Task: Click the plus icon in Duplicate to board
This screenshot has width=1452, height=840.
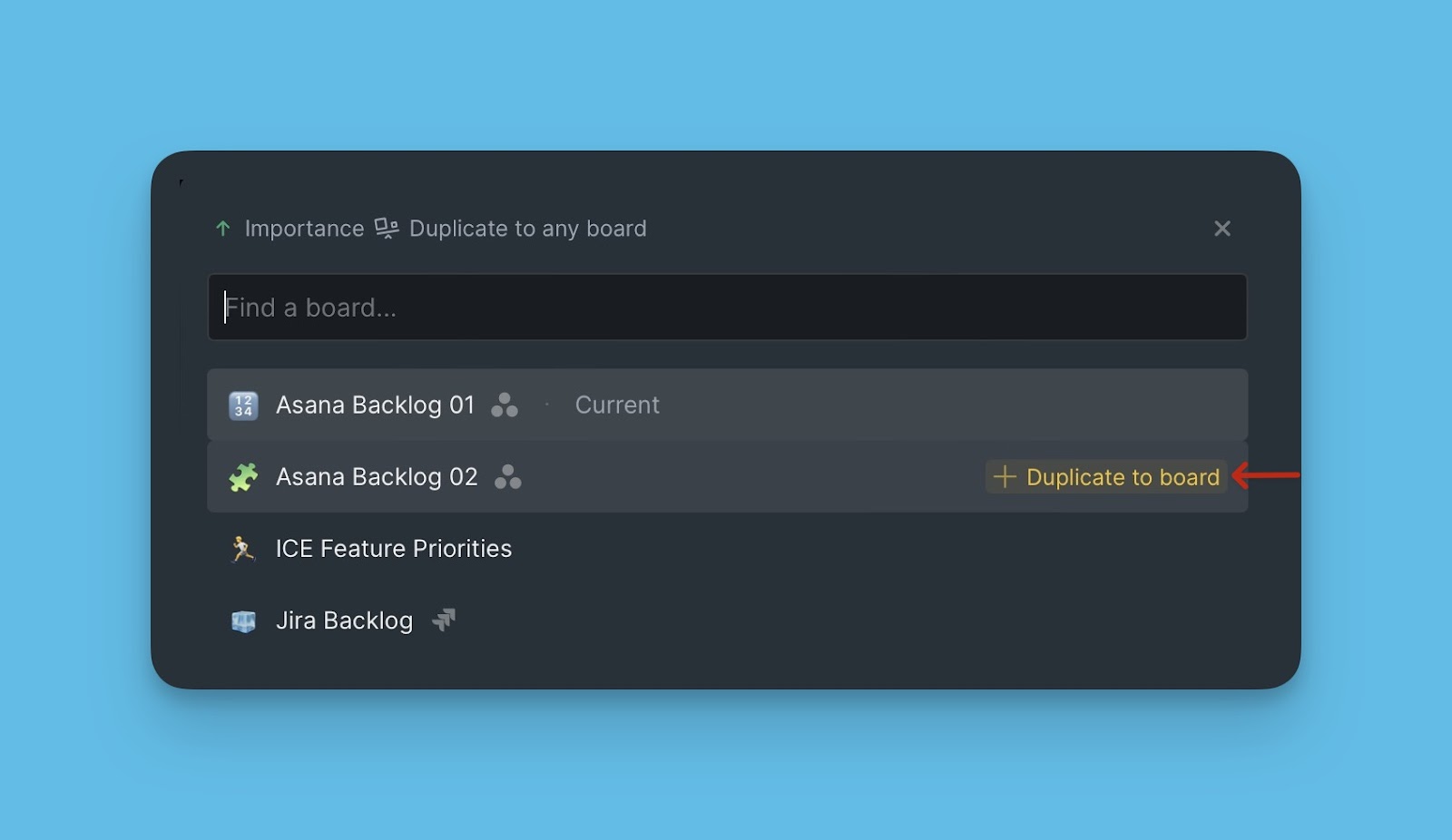Action: click(1005, 476)
